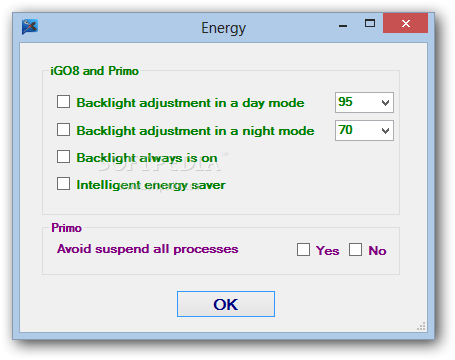Click the application icon in the title bar
455x360 pixels.
pos(30,27)
